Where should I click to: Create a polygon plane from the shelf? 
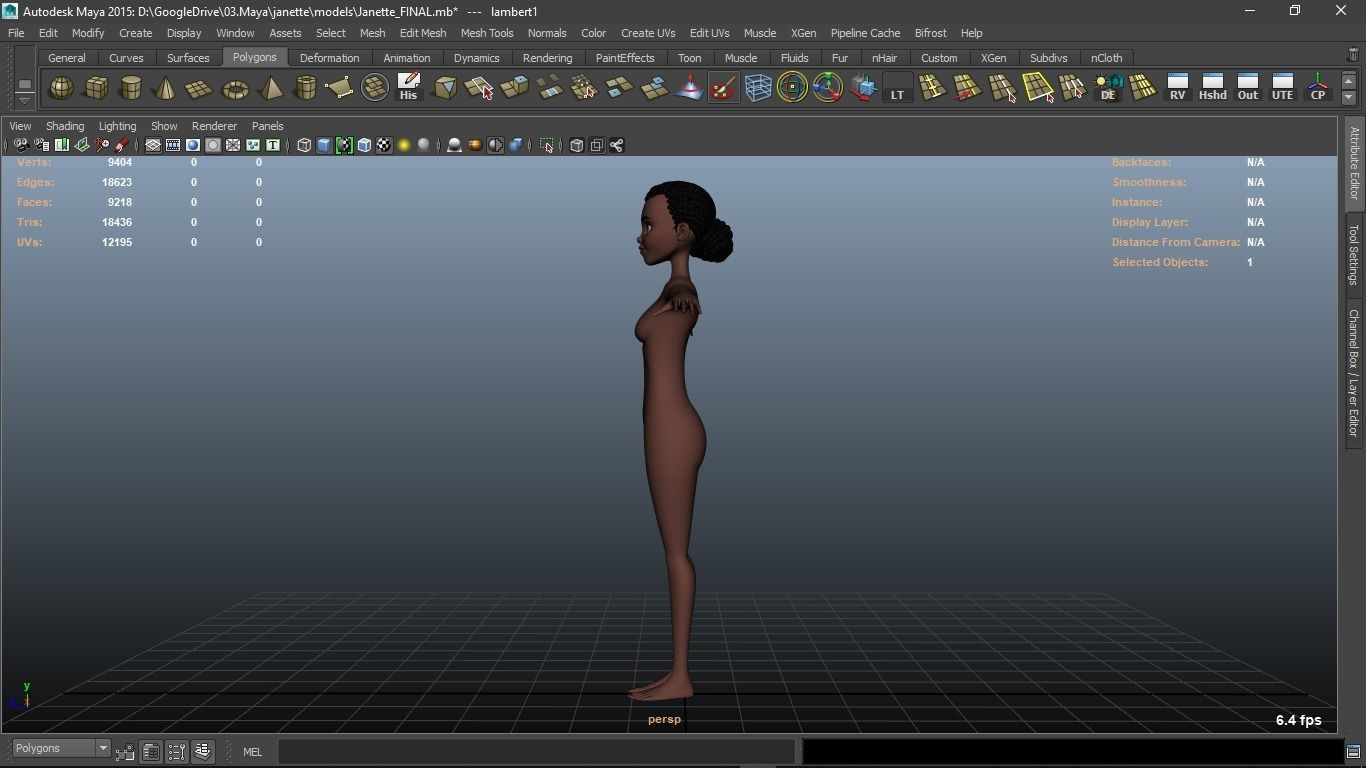coord(200,88)
